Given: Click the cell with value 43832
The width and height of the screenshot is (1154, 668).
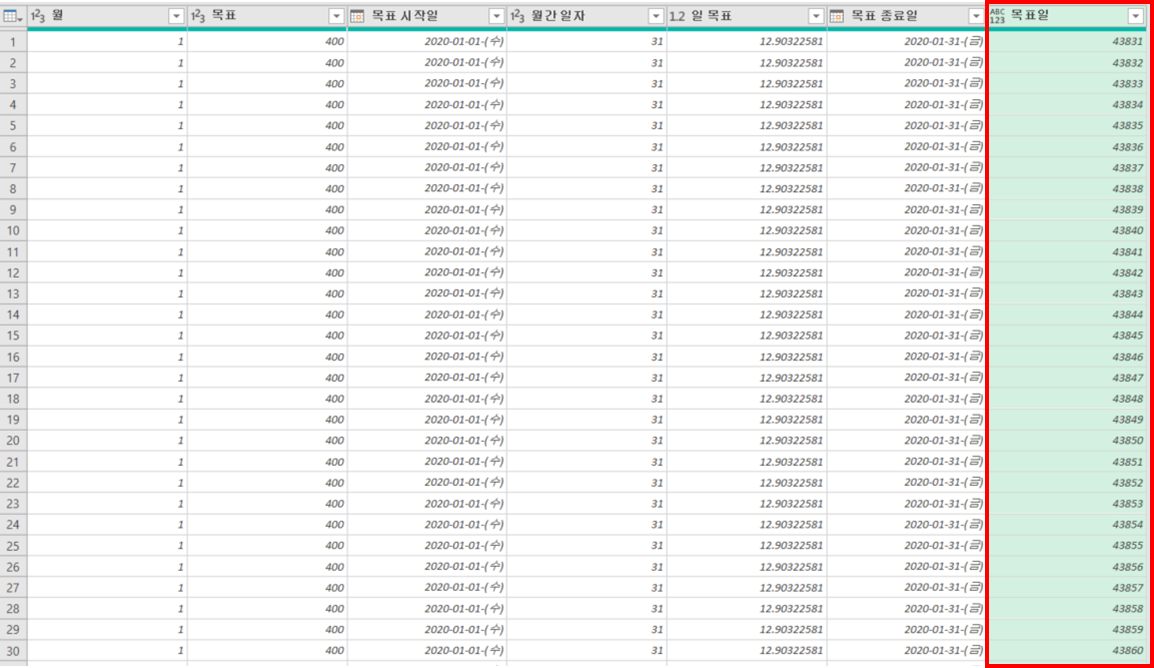Looking at the screenshot, I should tap(1066, 63).
